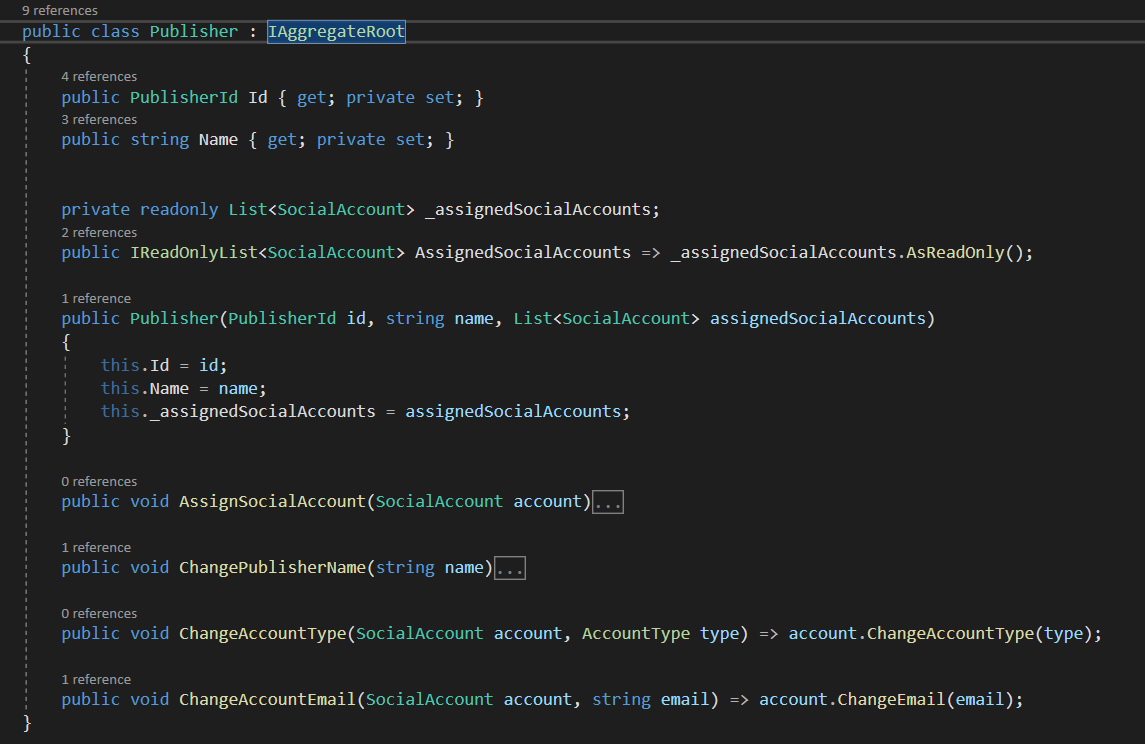
Task: Click 'Name' property identifier
Action: click(x=218, y=139)
